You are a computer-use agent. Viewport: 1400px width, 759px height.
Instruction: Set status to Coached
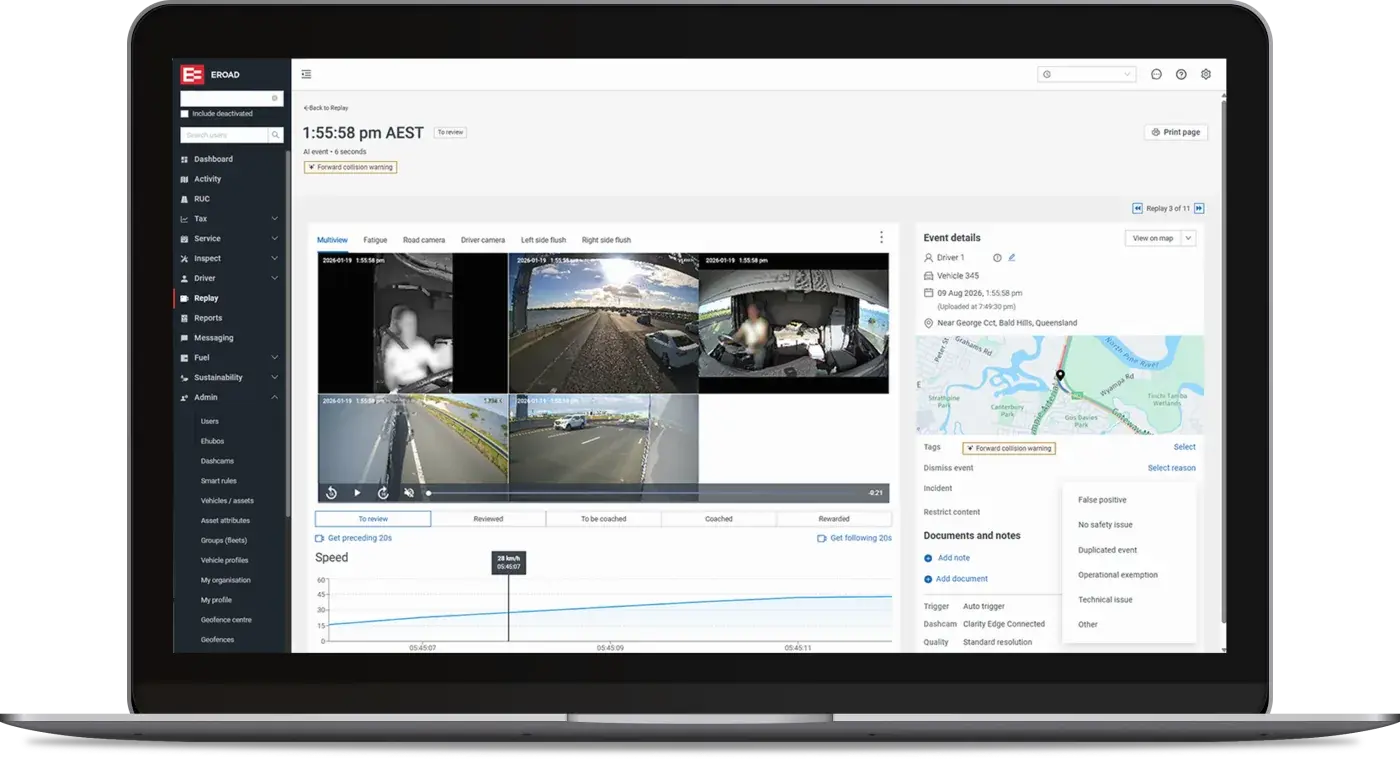tap(718, 519)
